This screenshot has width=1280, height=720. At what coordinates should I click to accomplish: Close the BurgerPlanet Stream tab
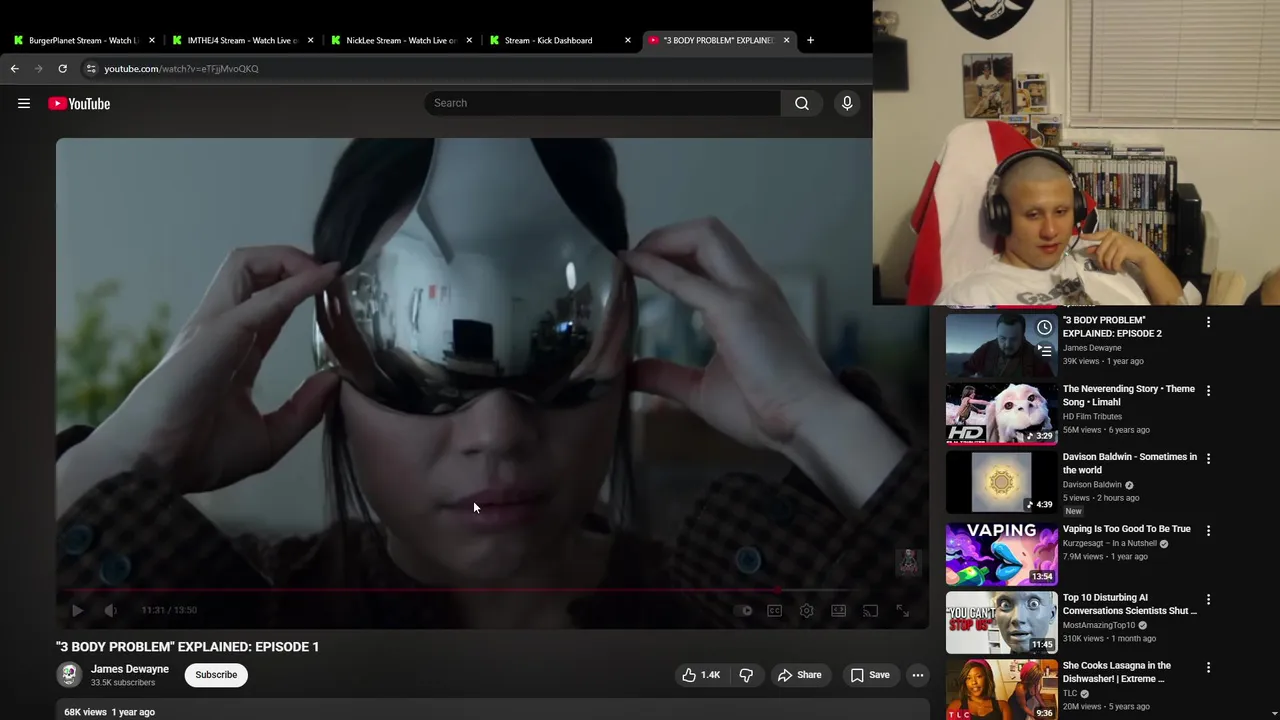coord(152,40)
